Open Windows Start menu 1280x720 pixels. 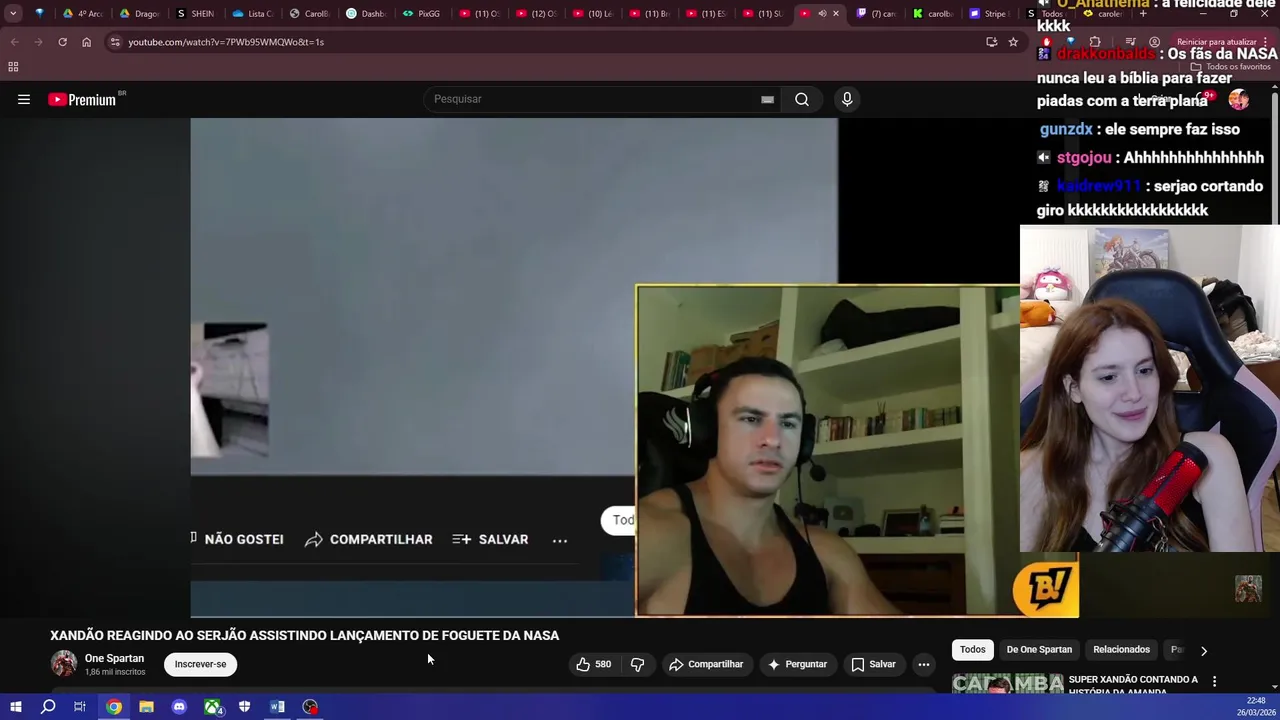point(15,707)
